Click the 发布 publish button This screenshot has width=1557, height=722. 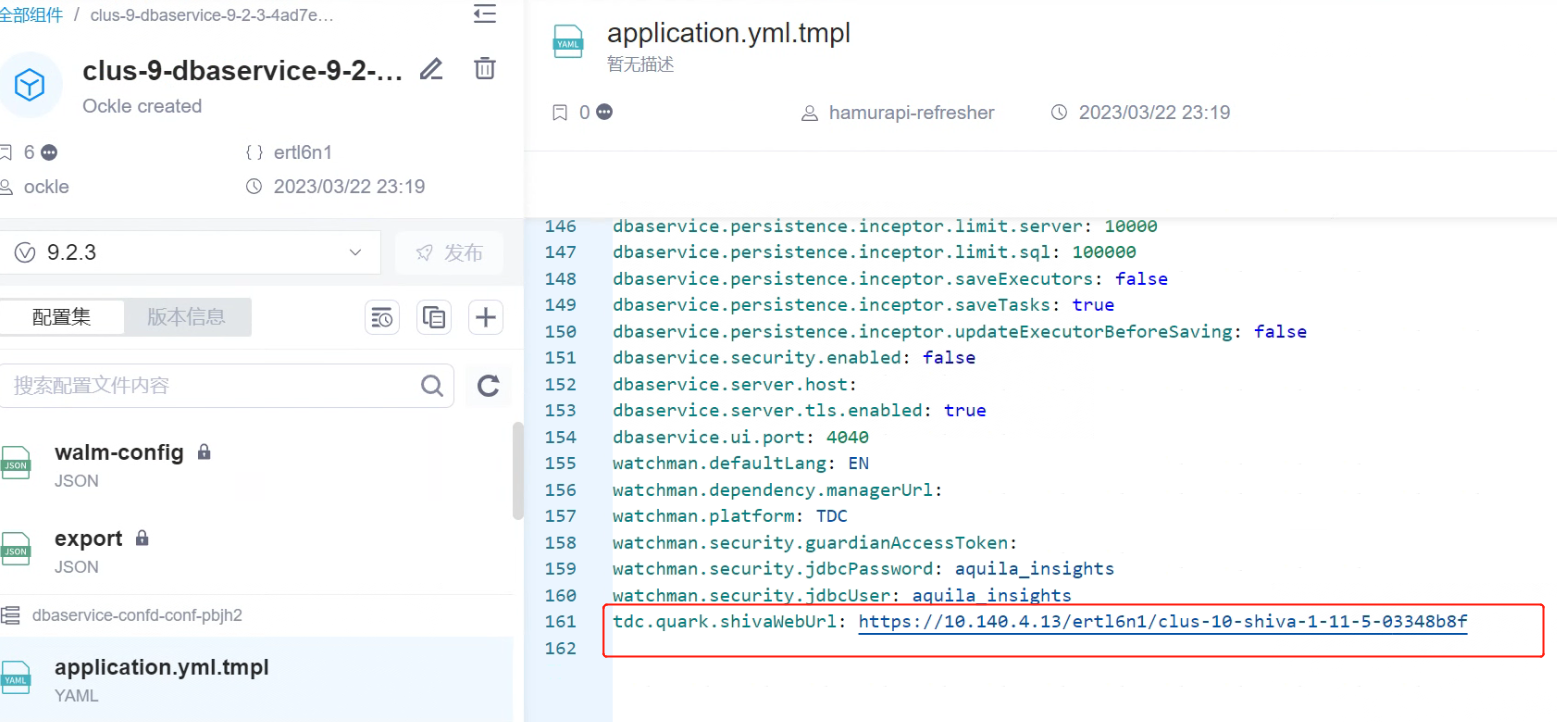(x=449, y=252)
